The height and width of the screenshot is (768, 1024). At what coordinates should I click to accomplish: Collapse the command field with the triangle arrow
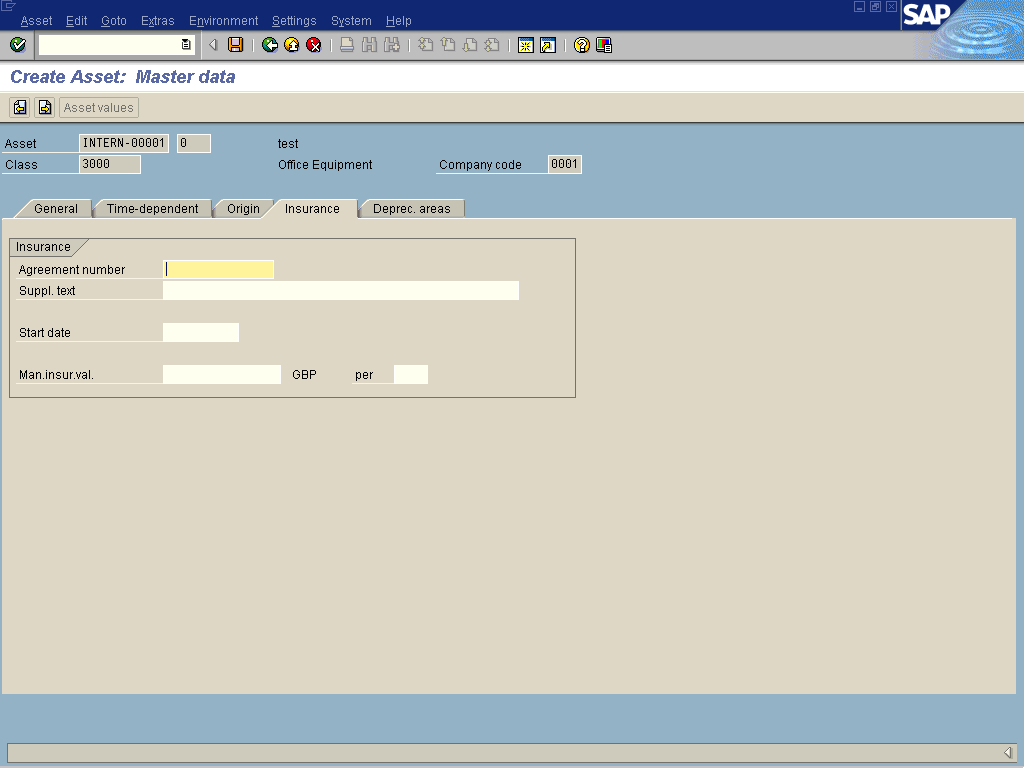click(x=213, y=45)
